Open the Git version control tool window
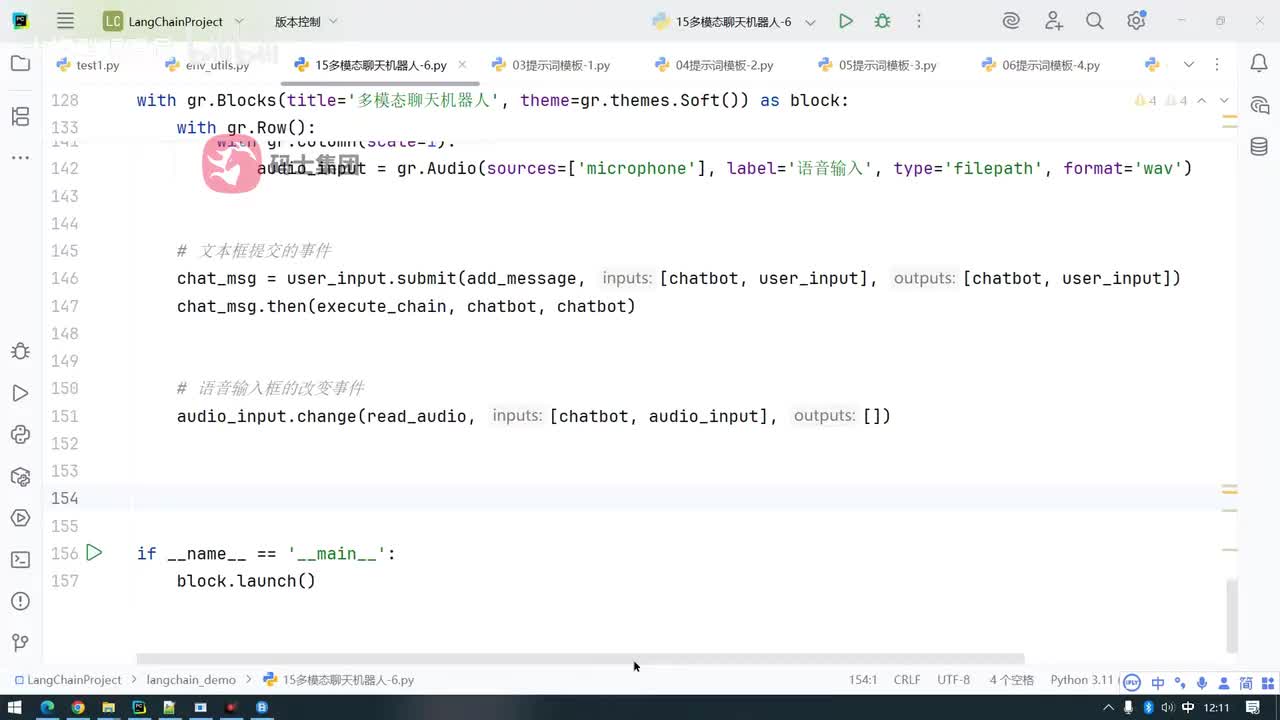 20,642
